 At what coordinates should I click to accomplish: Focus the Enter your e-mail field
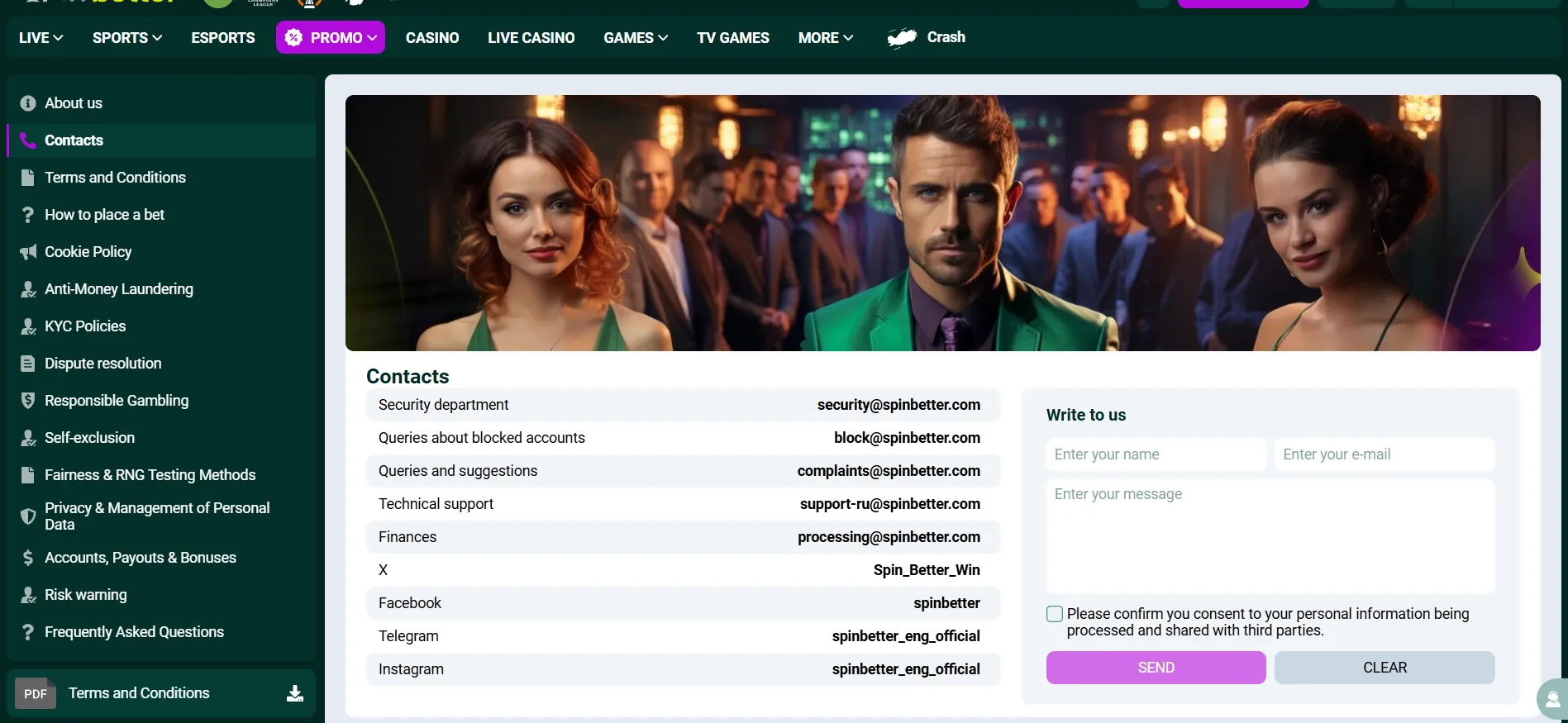[x=1385, y=454]
